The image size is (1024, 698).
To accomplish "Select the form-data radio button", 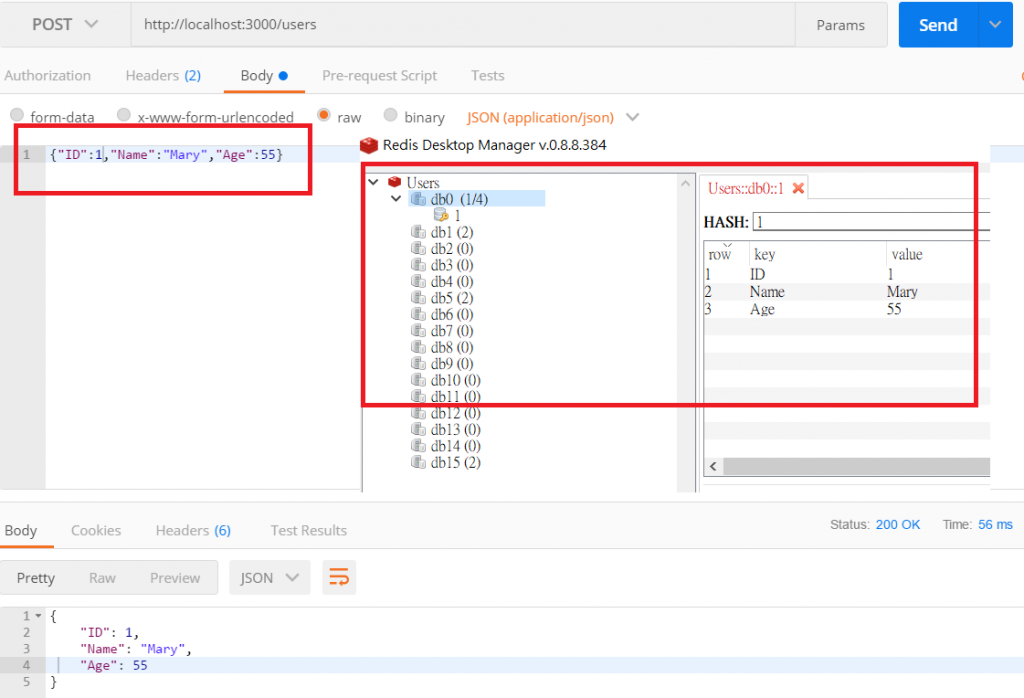I will tap(18, 116).
